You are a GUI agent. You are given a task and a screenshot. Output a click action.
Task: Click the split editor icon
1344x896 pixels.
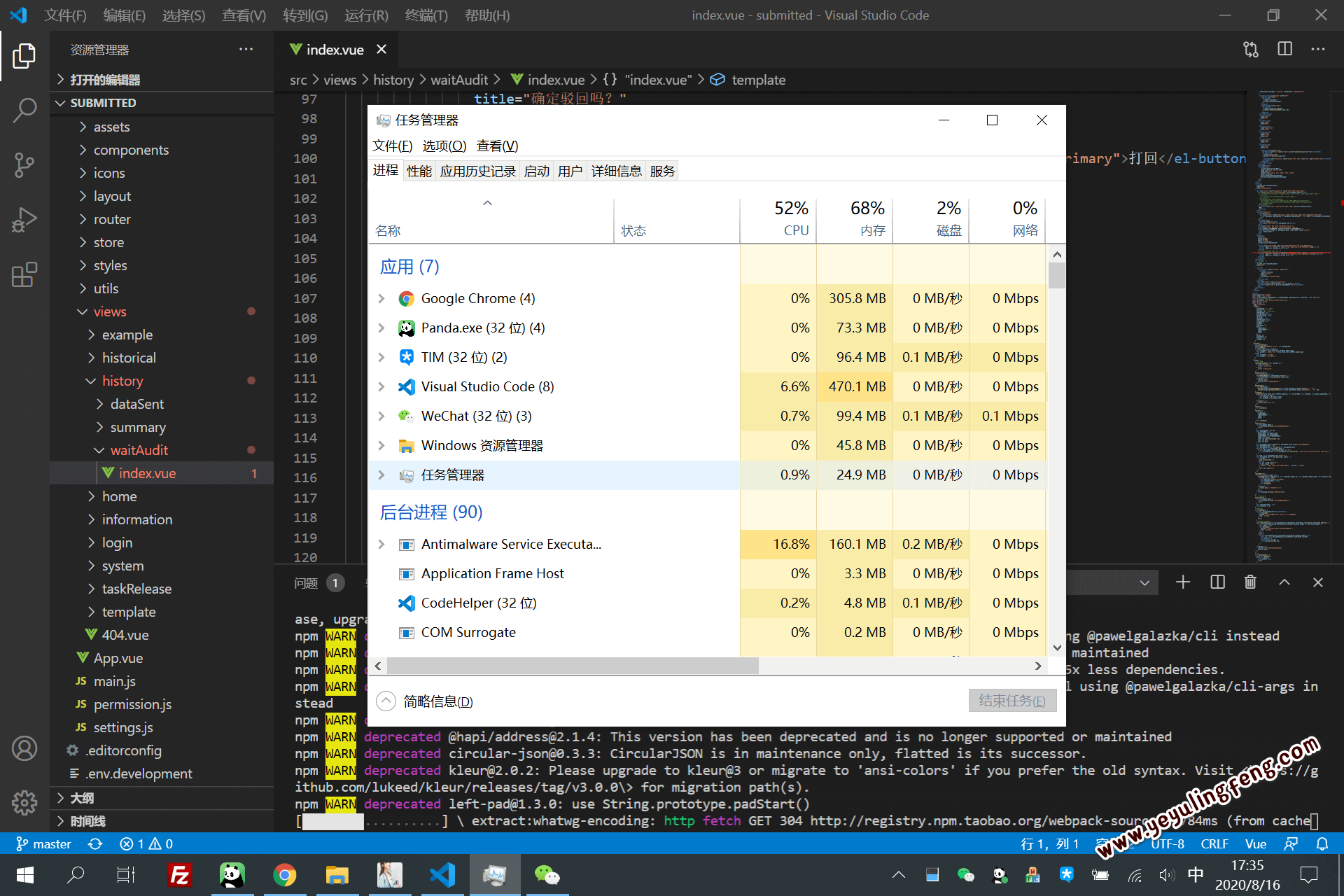(1284, 49)
